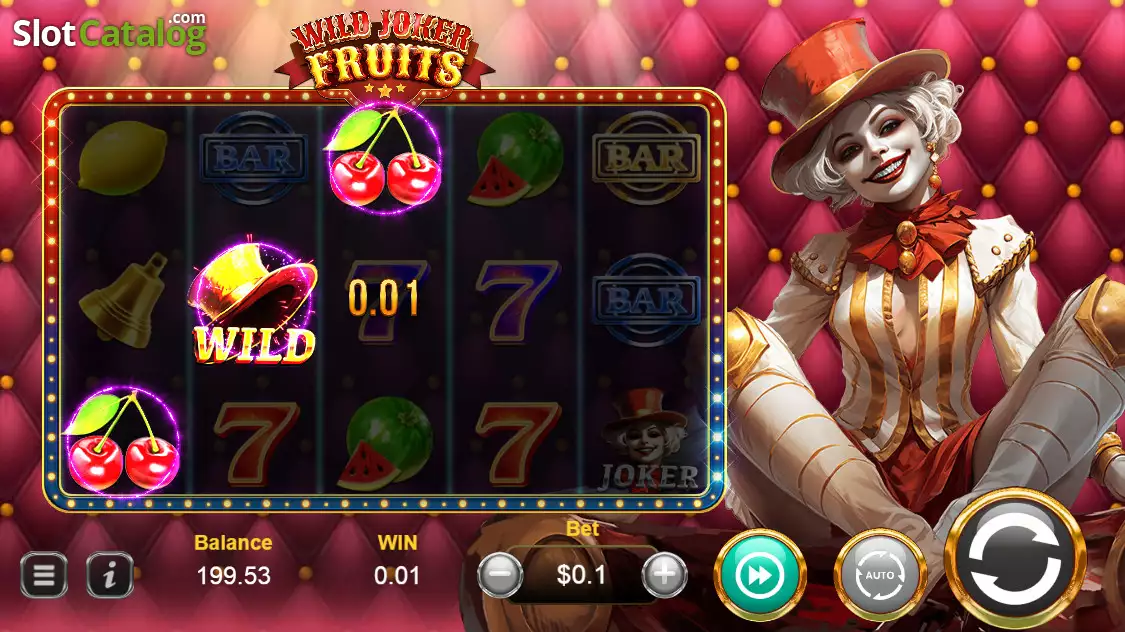The height and width of the screenshot is (632, 1125).
Task: Click the cherries symbol in the bottom-left reel
Action: (x=123, y=441)
